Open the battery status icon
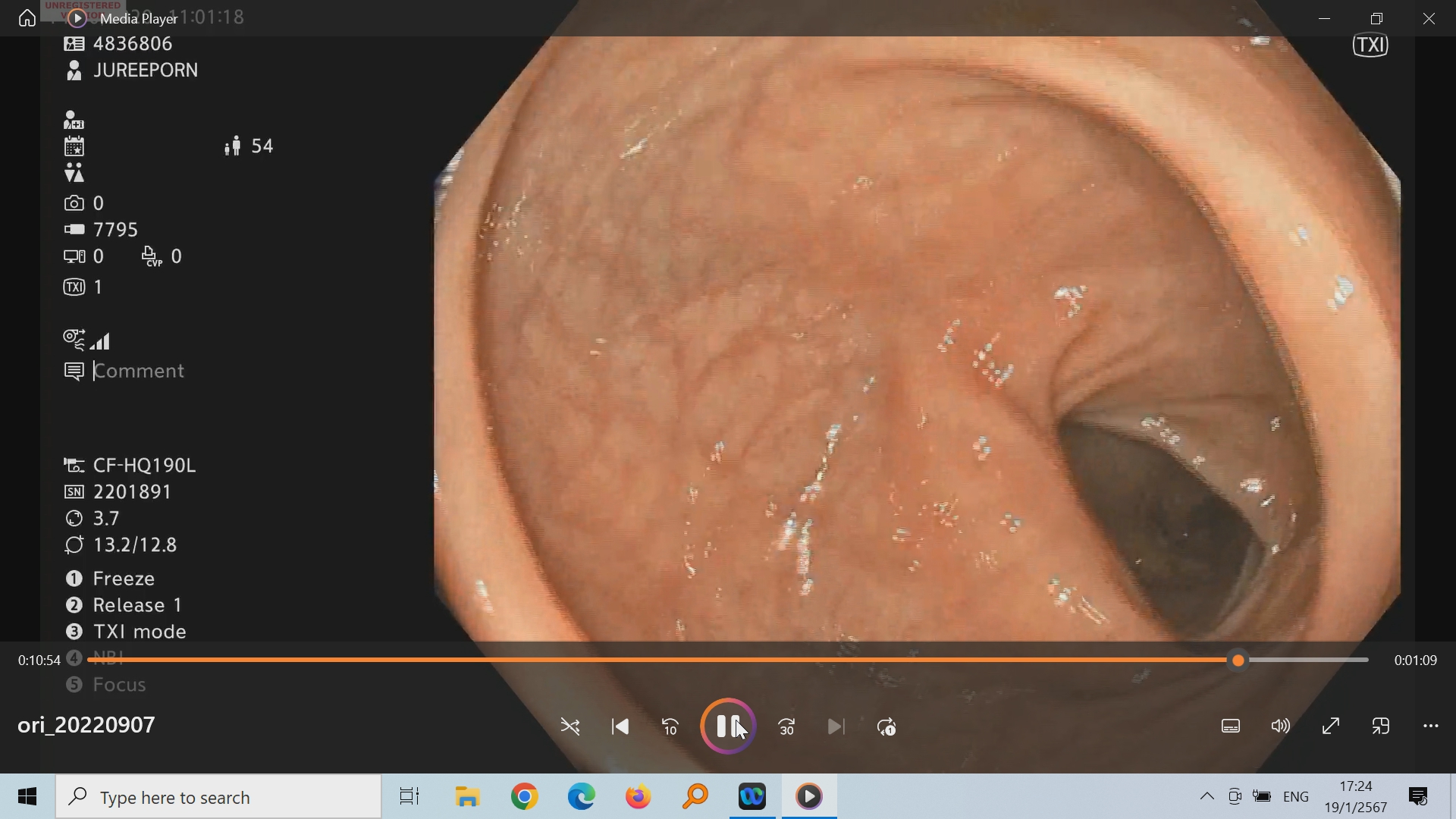This screenshot has height=819, width=1456. tap(1262, 797)
